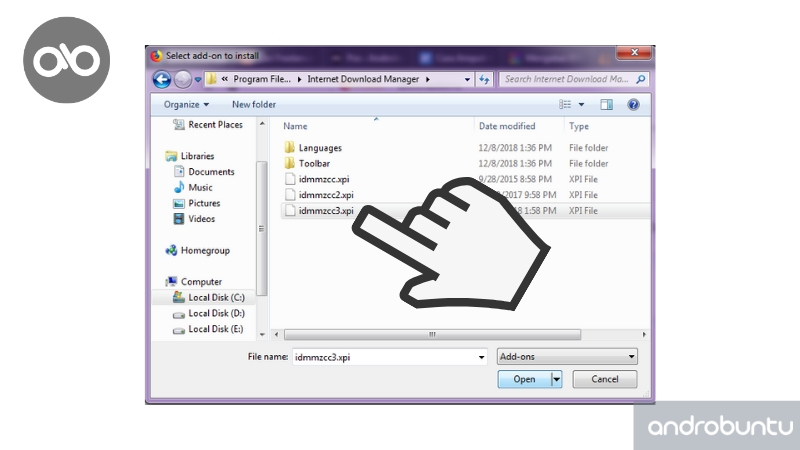
Task: Click navigation pane scrollbar down arrow
Action: point(262,335)
